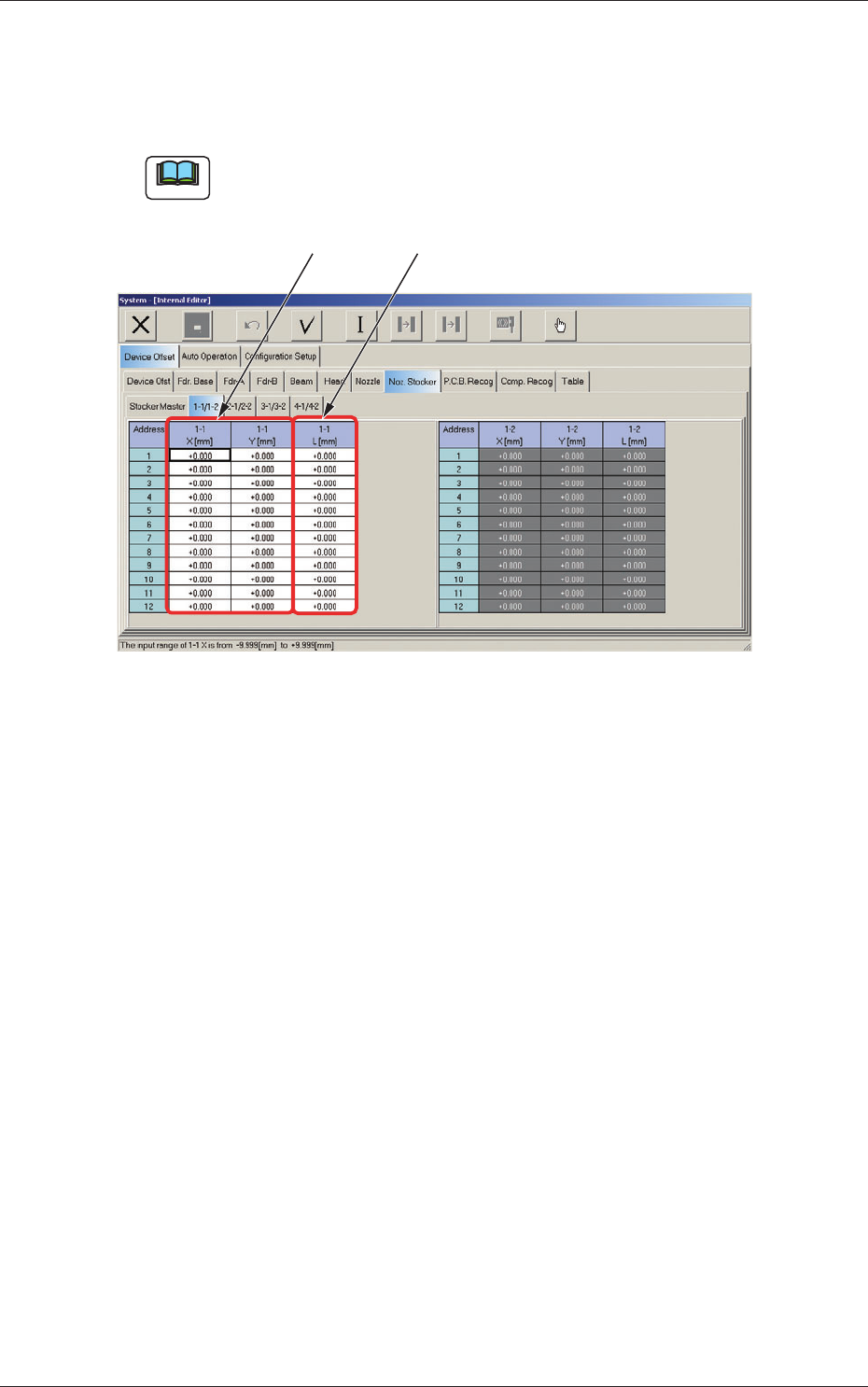868x1387 pixels.
Task: Click the 1-2 X[mm] cell for address 12
Action: 510,607
